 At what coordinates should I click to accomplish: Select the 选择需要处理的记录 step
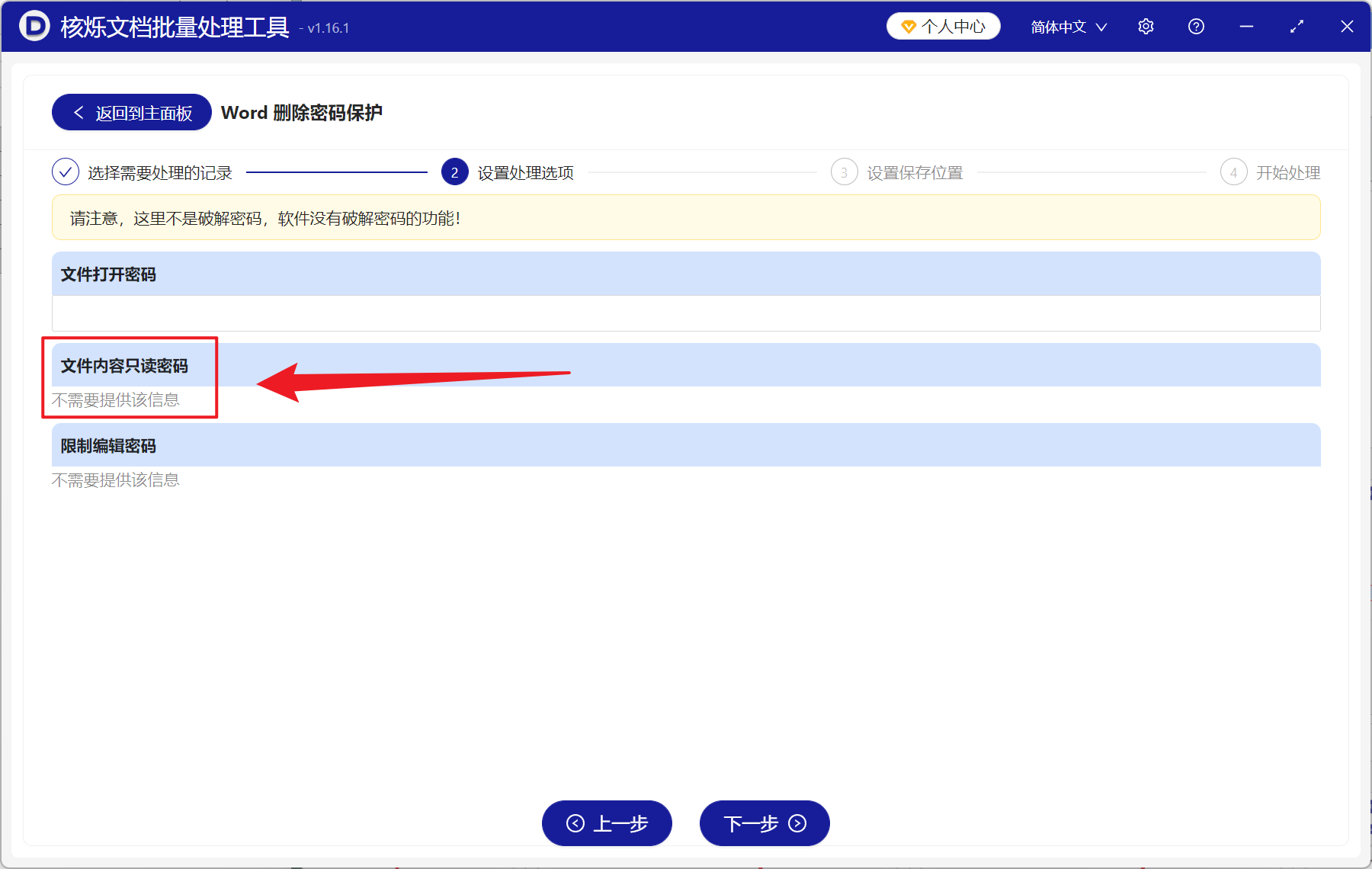(161, 172)
